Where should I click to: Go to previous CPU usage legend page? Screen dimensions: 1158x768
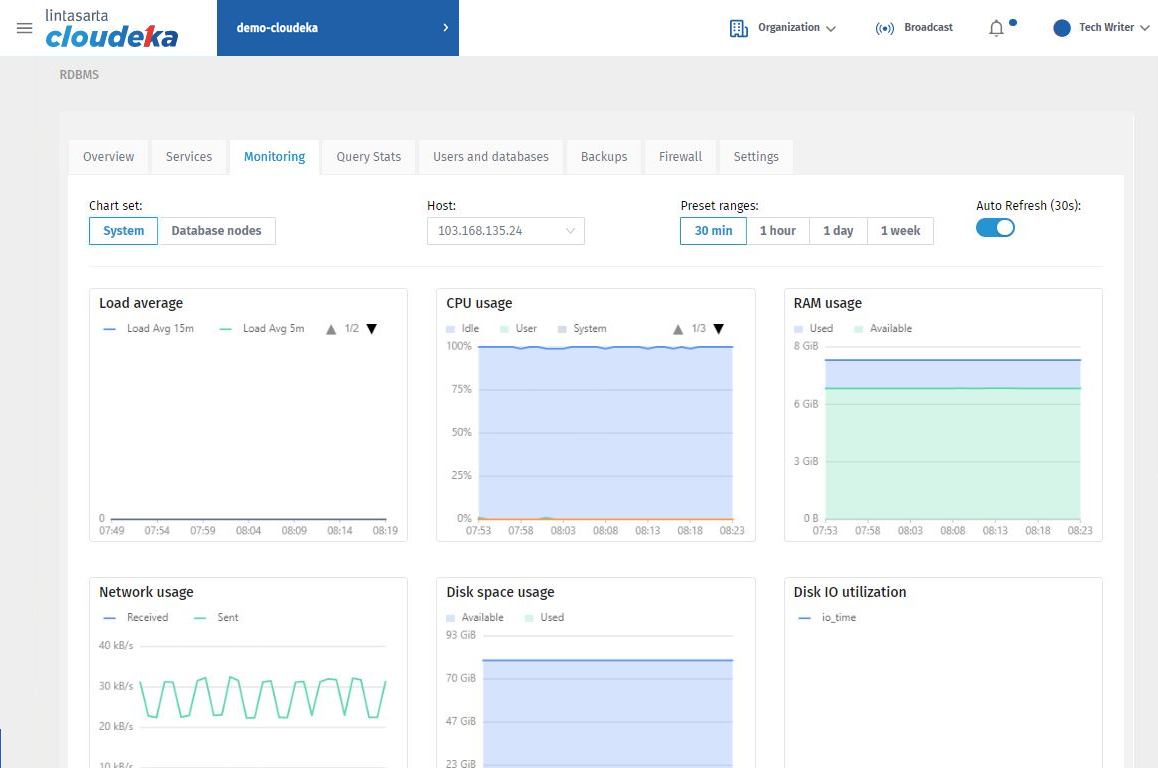tap(678, 329)
